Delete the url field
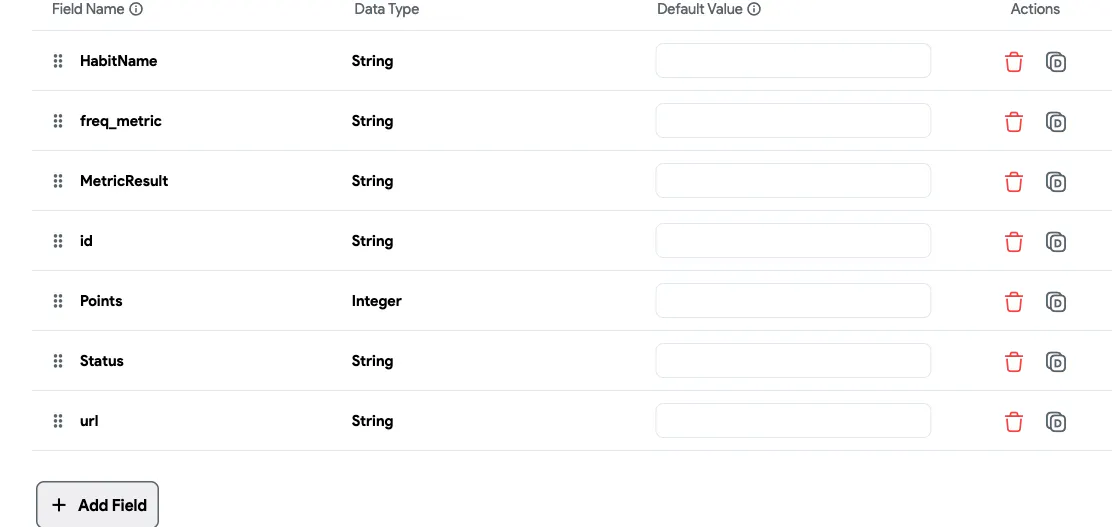This screenshot has width=1112, height=527. (1014, 422)
